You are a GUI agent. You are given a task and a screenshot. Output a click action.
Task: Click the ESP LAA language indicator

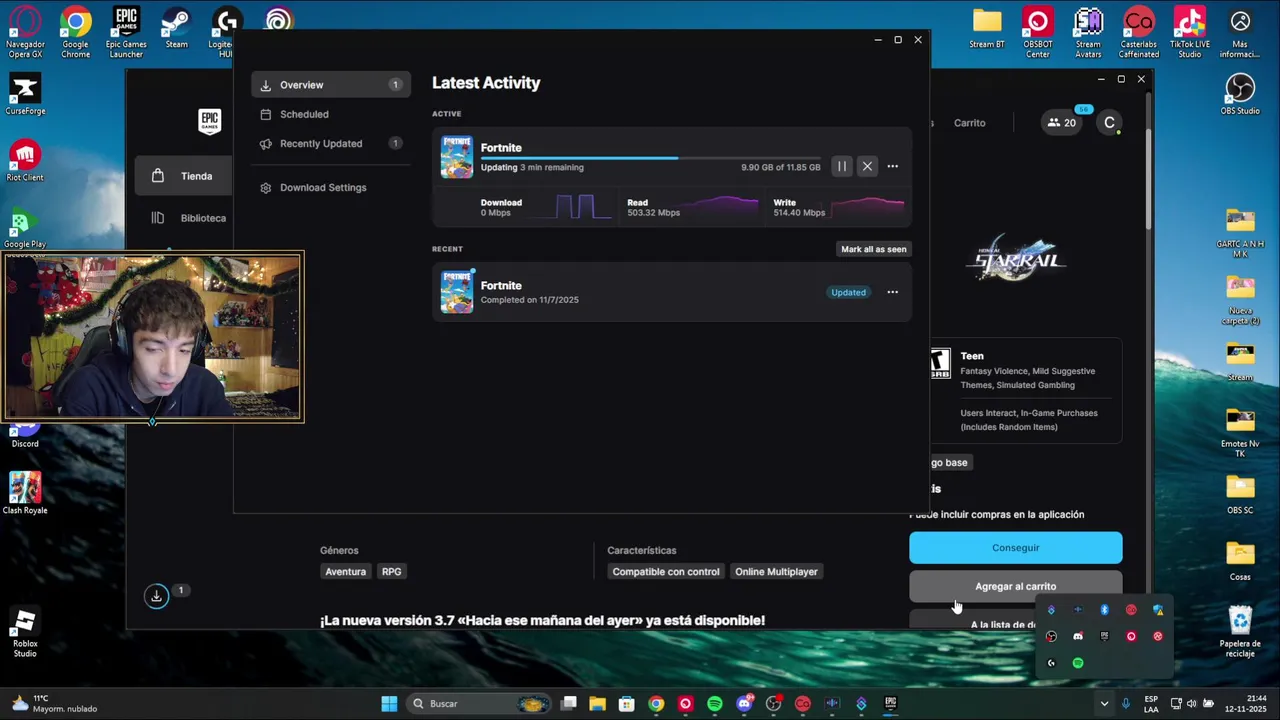click(x=1151, y=704)
